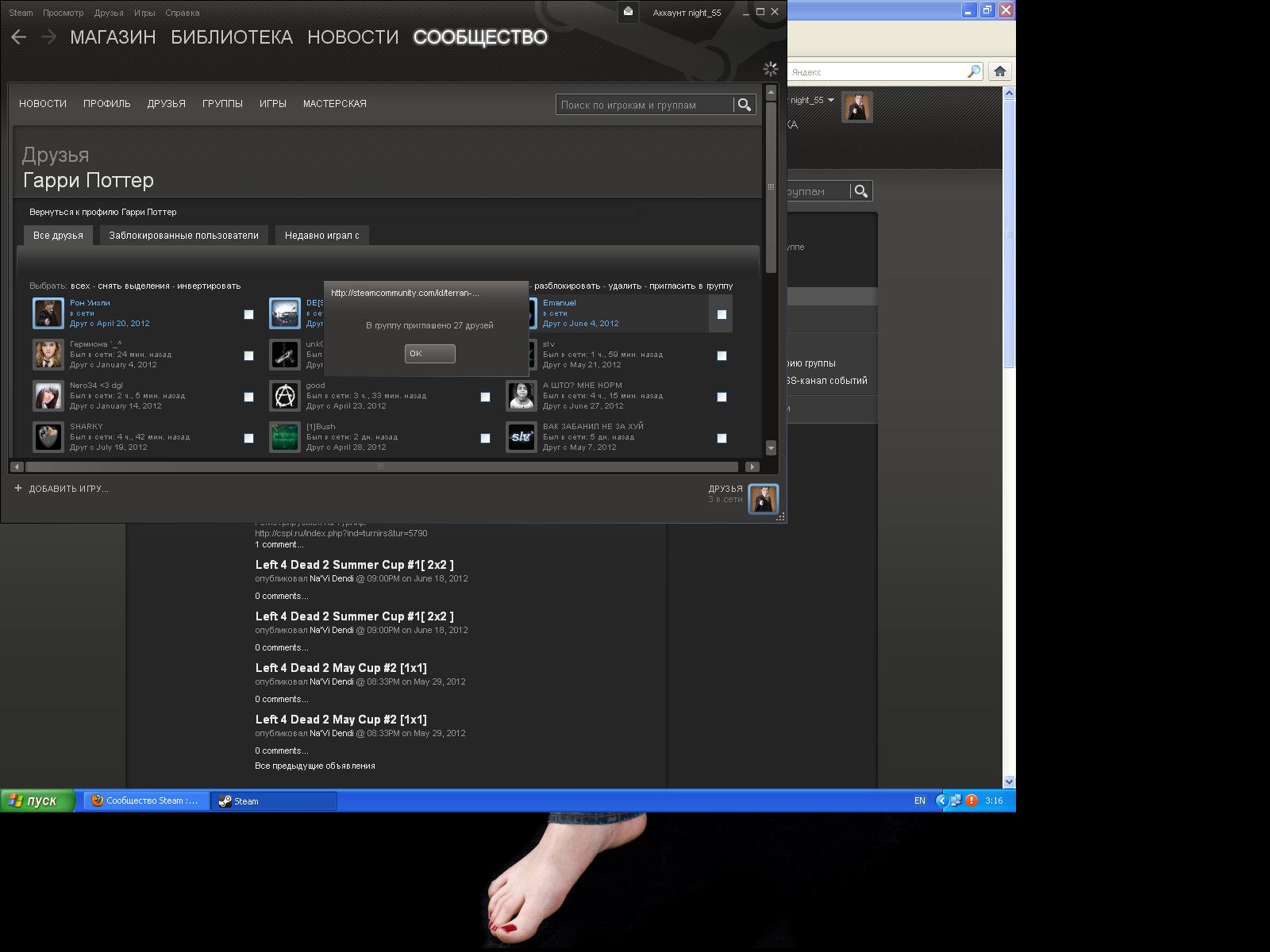The image size is (1270, 952).
Task: Open [1]Bush's green avatar
Action: pos(285,437)
